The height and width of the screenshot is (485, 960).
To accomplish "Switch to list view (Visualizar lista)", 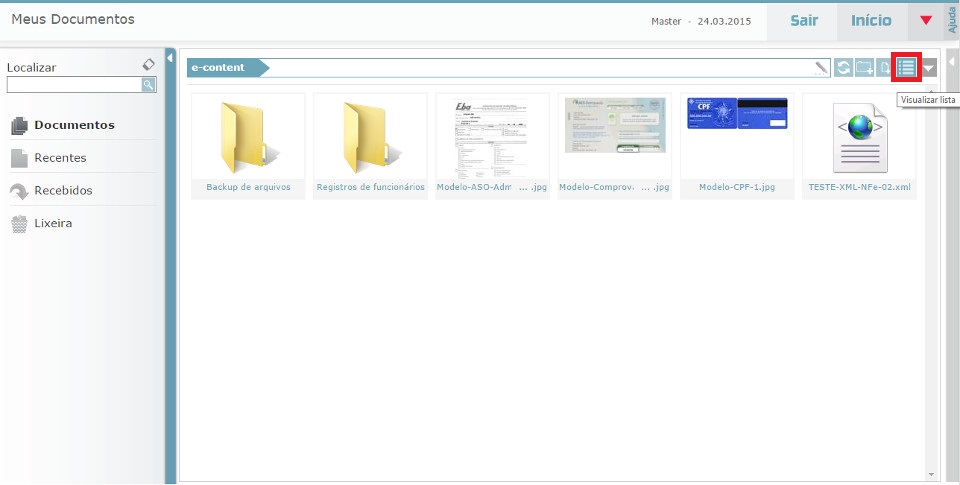I will pos(906,68).
